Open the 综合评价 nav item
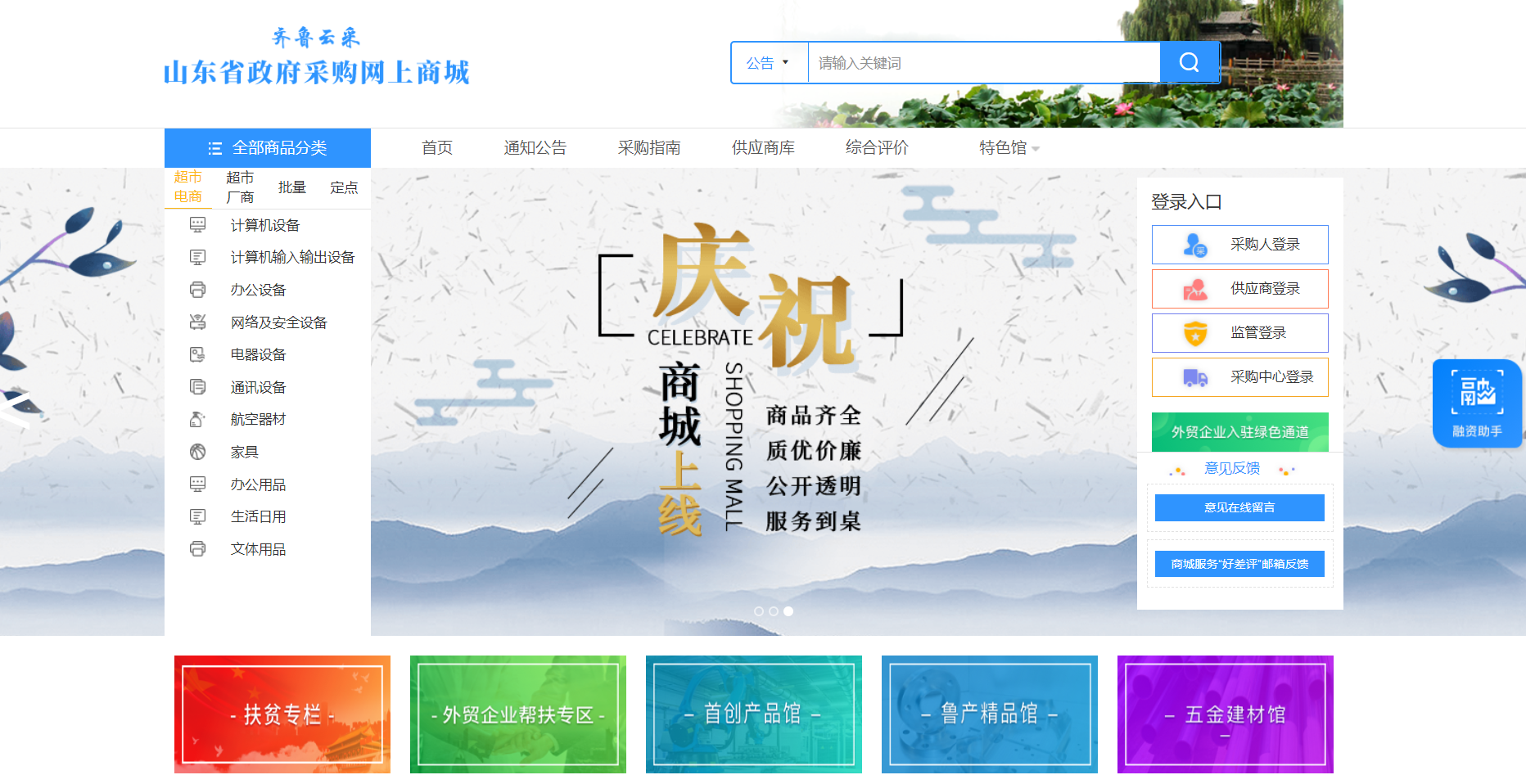Image resolution: width=1526 pixels, height=784 pixels. tap(877, 147)
